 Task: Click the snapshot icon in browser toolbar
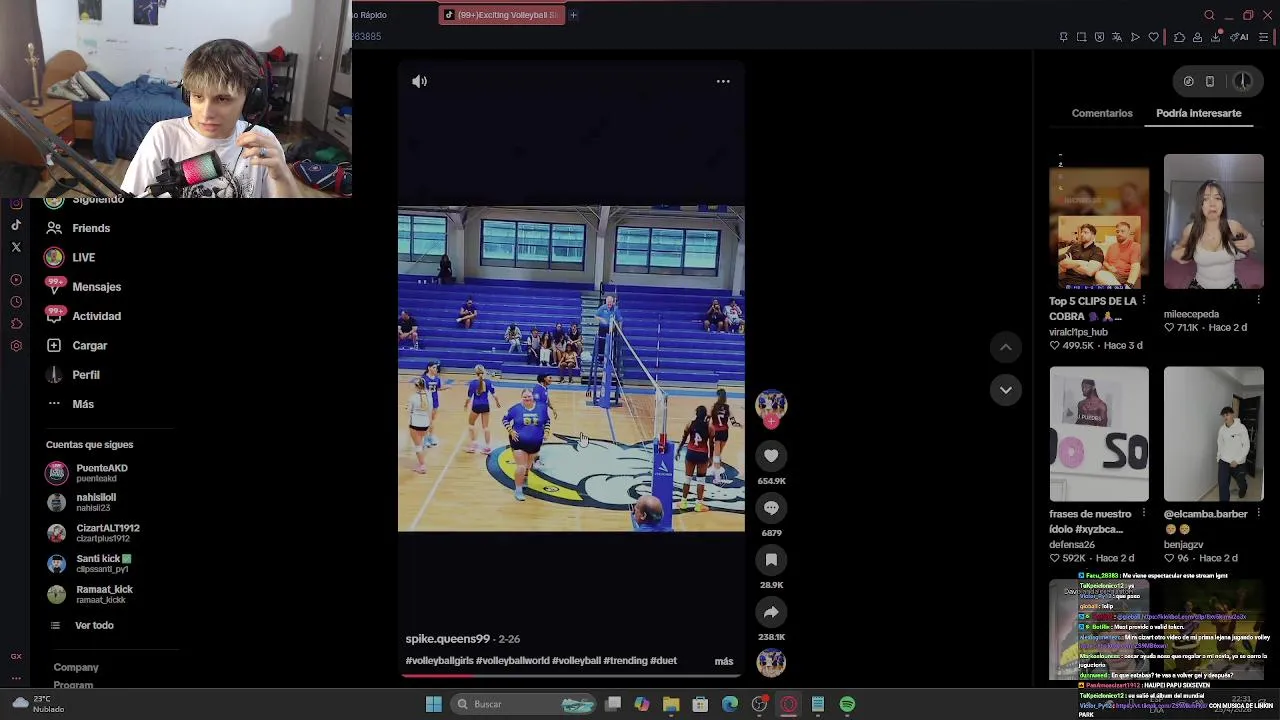point(1081,37)
